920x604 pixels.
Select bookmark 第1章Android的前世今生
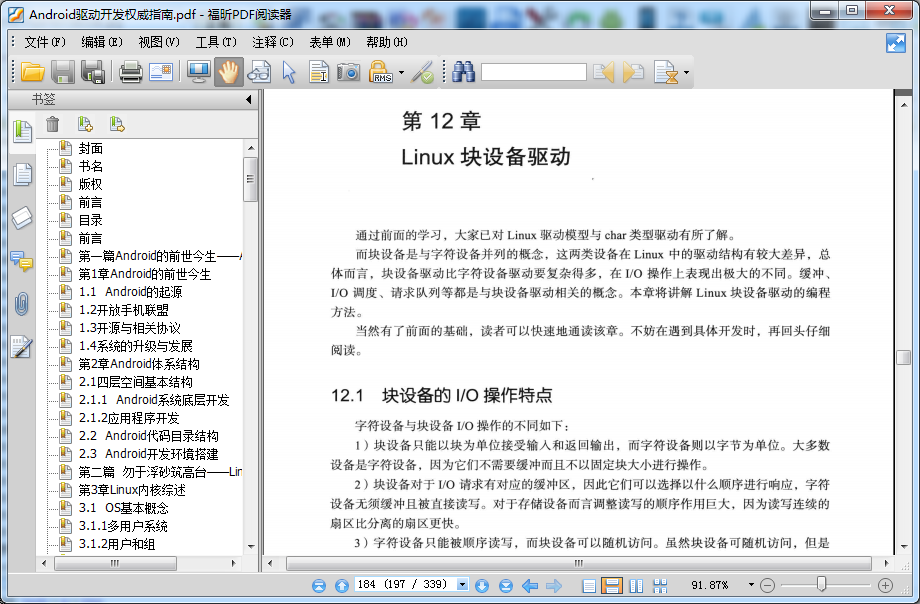[145, 274]
